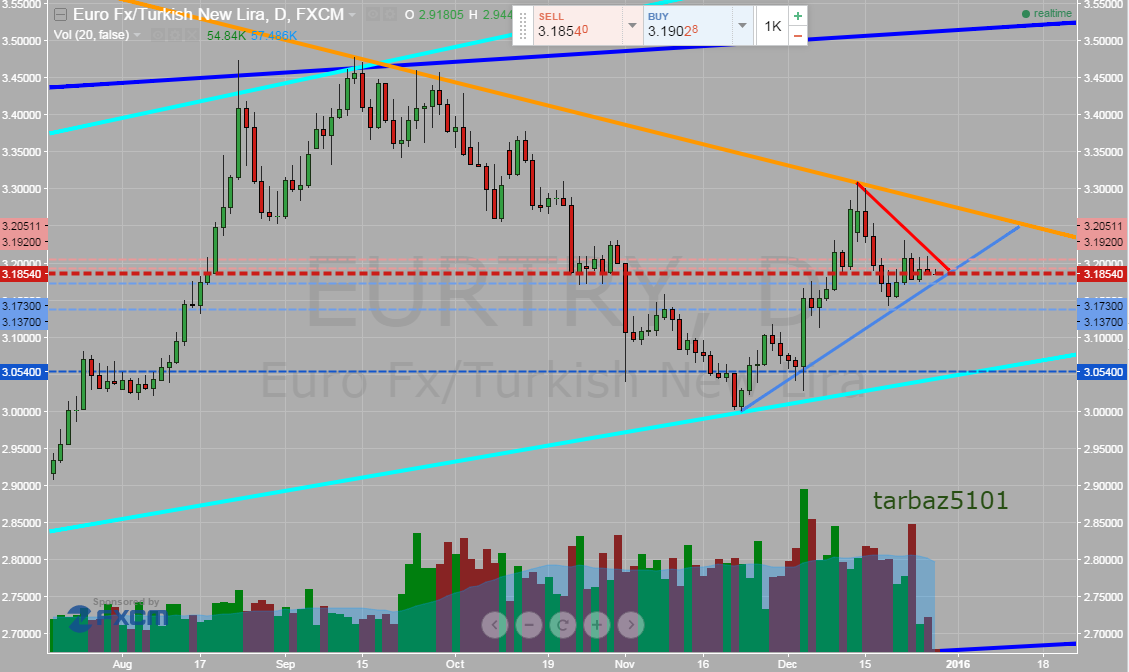The width and height of the screenshot is (1129, 672).
Task: Reset the chart view with circular arrow
Action: [x=563, y=626]
